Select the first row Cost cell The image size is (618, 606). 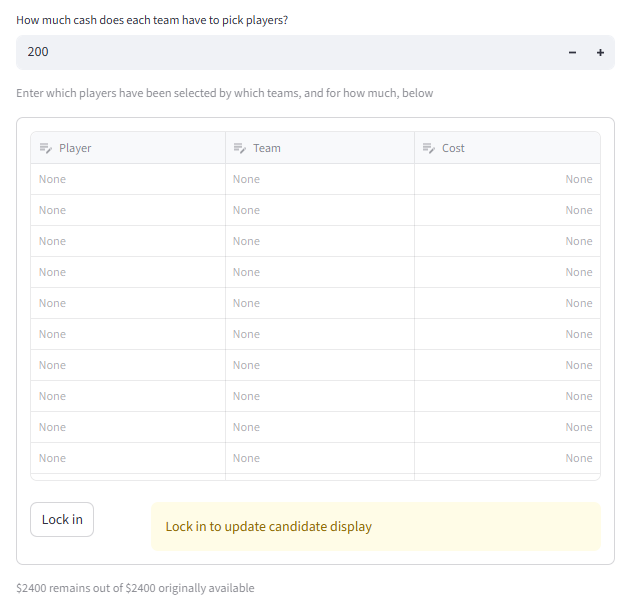tap(507, 179)
